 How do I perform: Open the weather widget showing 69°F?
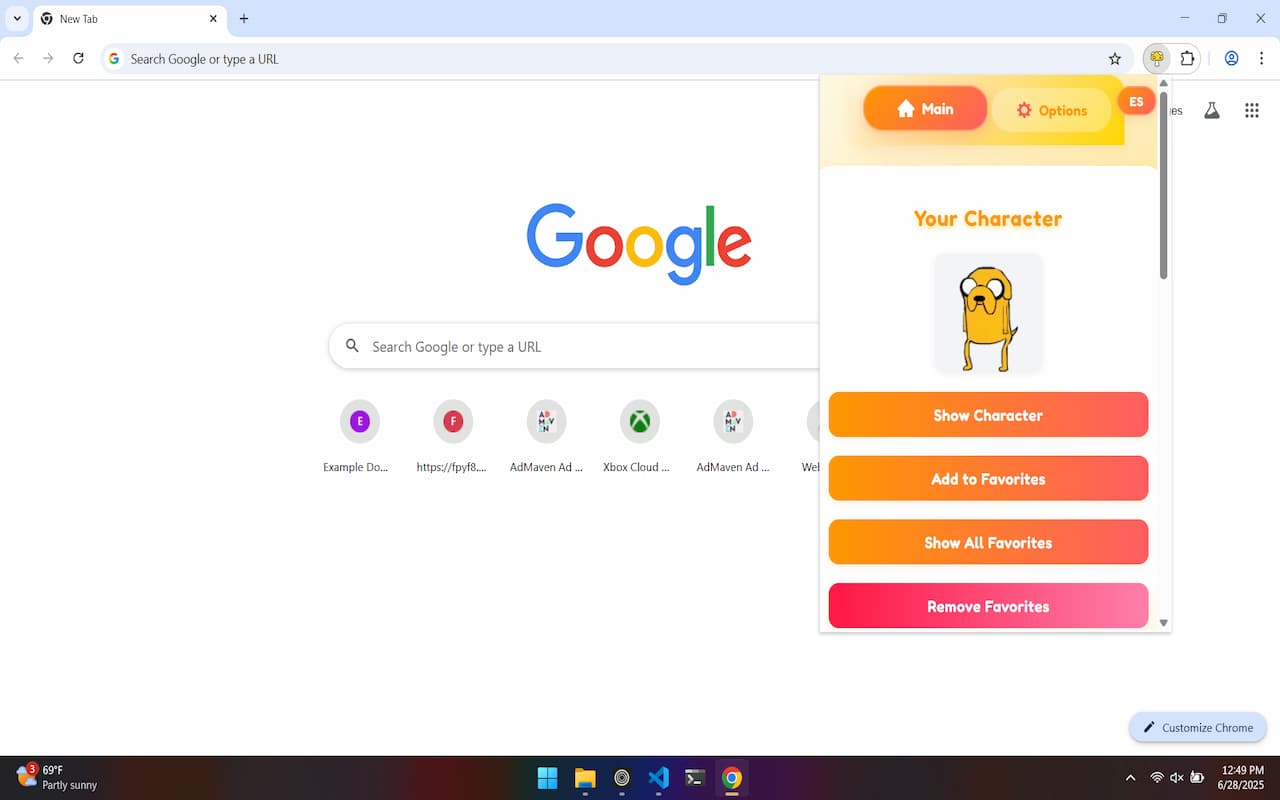tap(58, 777)
